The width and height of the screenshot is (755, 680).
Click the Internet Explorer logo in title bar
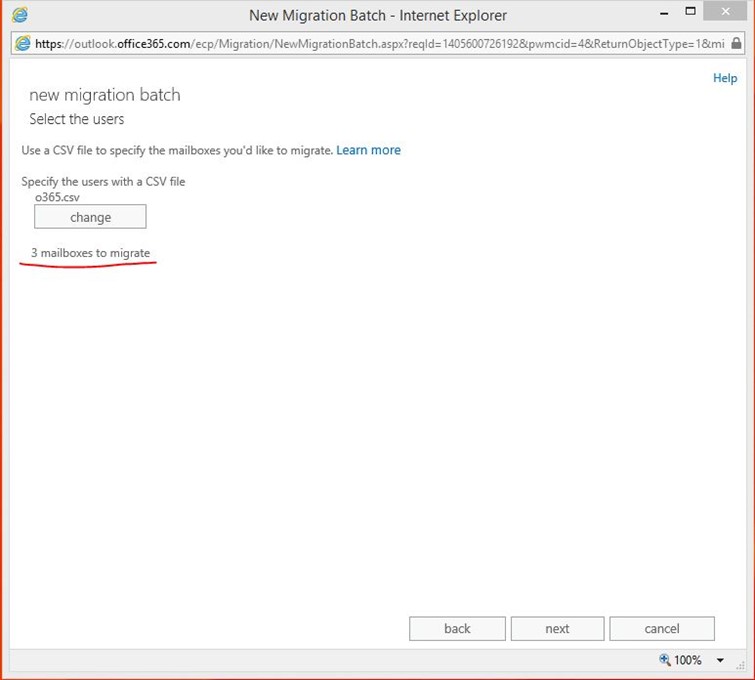pos(20,14)
